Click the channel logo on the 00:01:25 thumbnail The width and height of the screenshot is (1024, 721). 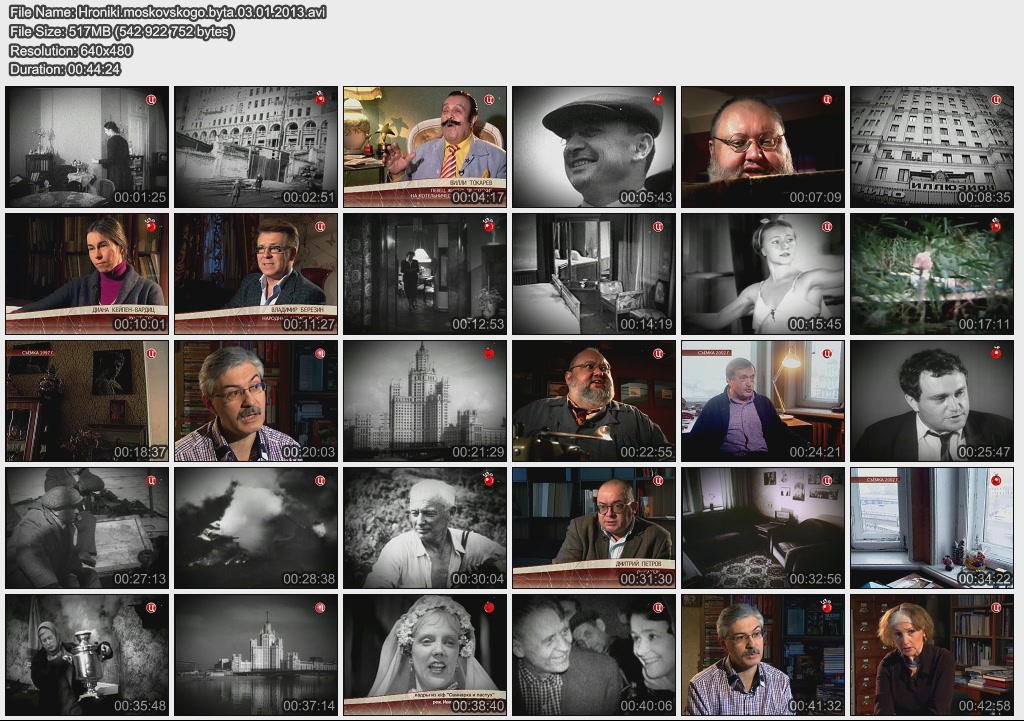[152, 99]
